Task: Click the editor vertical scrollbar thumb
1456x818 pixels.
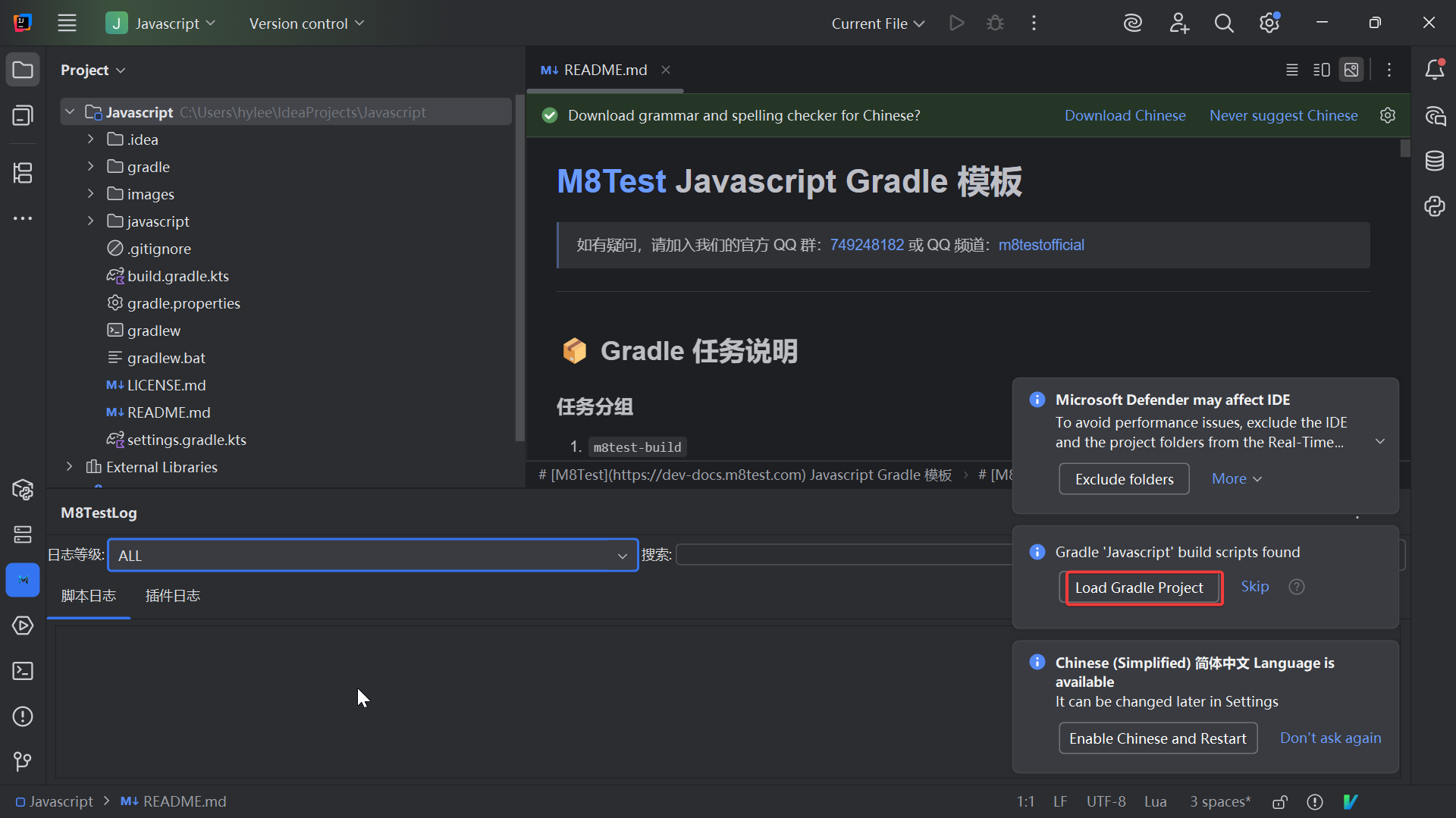Action: pyautogui.click(x=1405, y=148)
